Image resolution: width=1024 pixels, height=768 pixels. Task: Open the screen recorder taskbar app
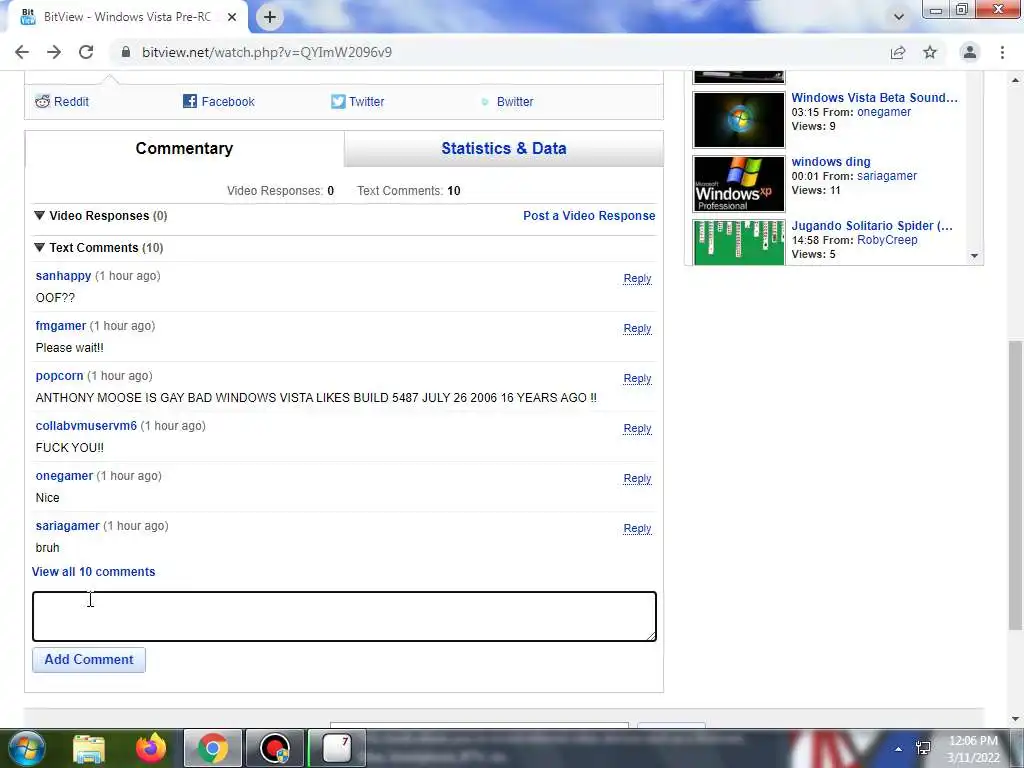[275, 748]
